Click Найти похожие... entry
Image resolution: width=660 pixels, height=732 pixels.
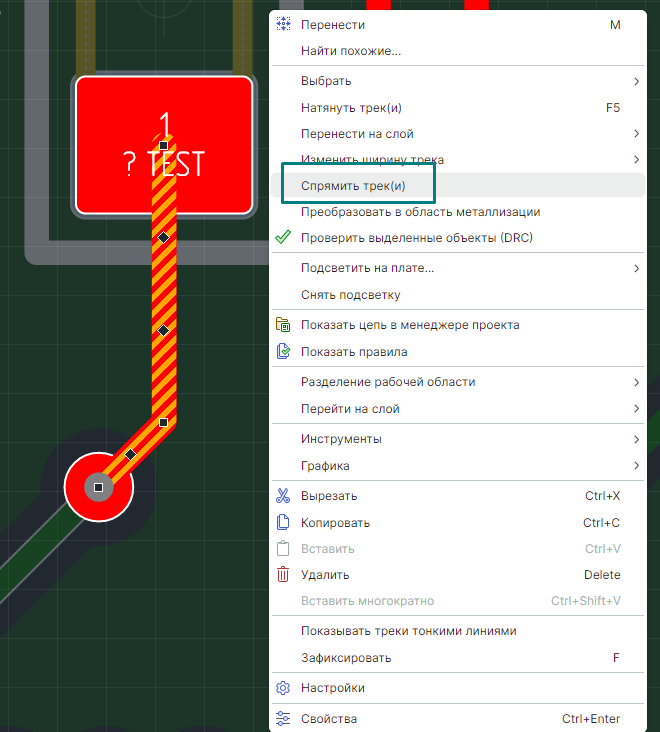pyautogui.click(x=351, y=51)
